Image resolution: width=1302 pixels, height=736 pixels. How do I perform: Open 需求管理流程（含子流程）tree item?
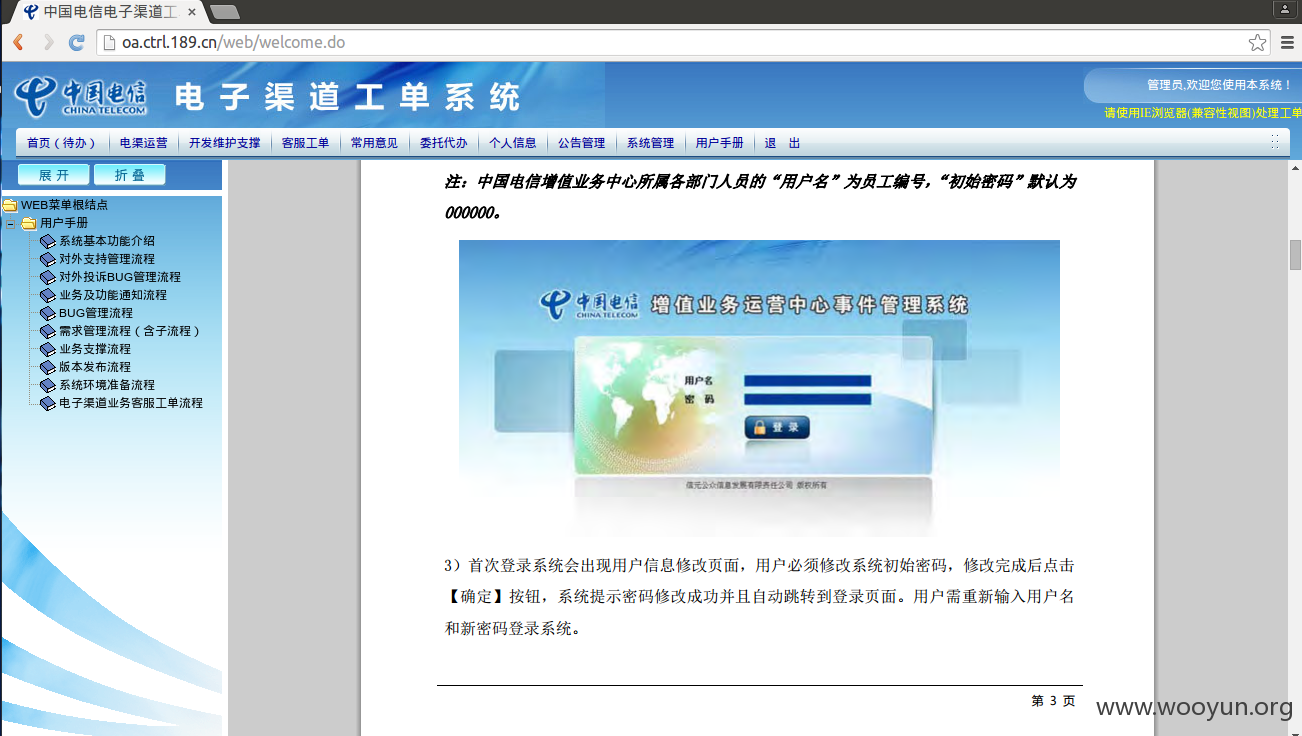pos(131,331)
